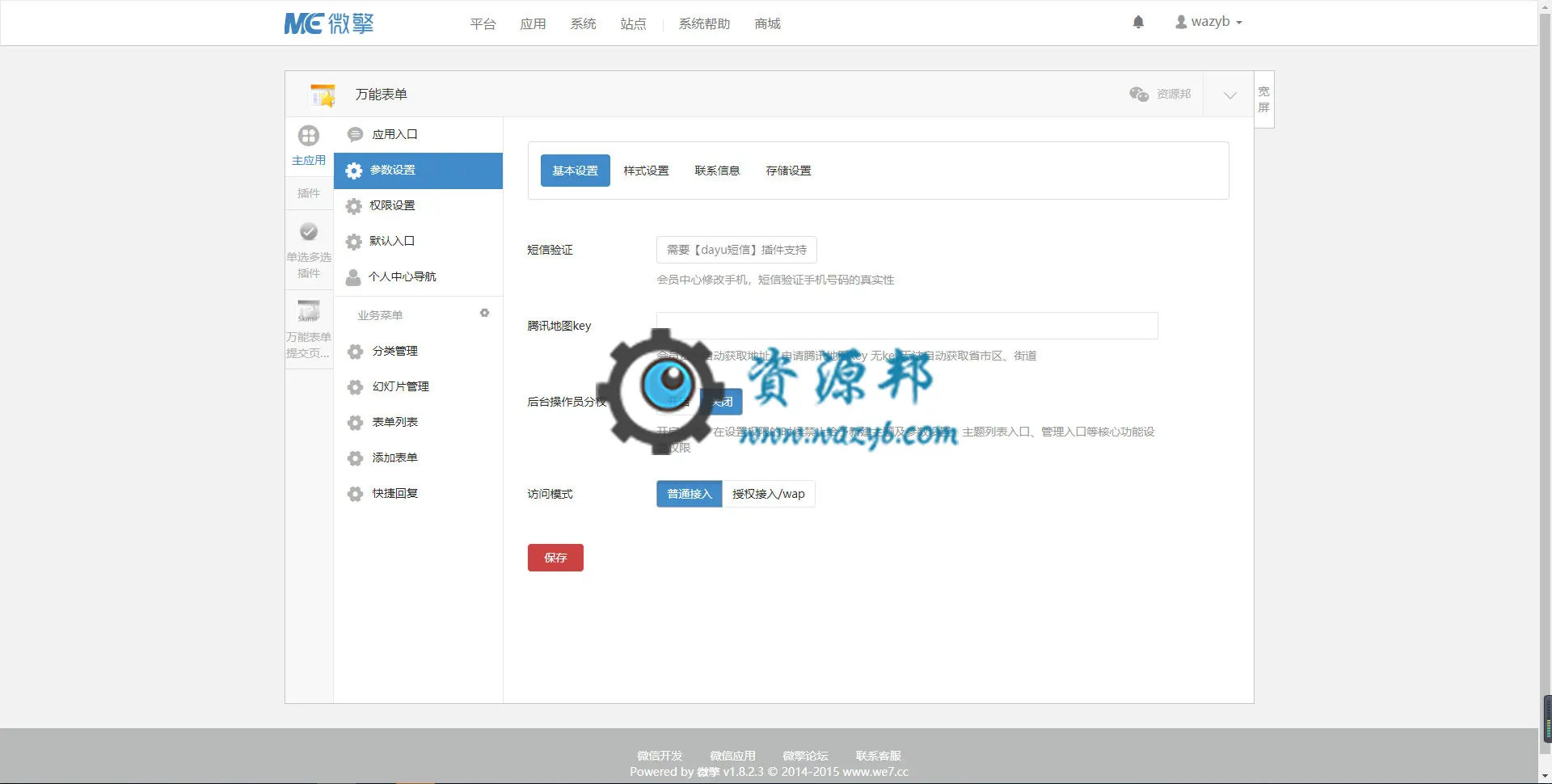Viewport: 1552px width, 784px height.
Task: Click the 分类管理 gear icon
Action: point(355,352)
